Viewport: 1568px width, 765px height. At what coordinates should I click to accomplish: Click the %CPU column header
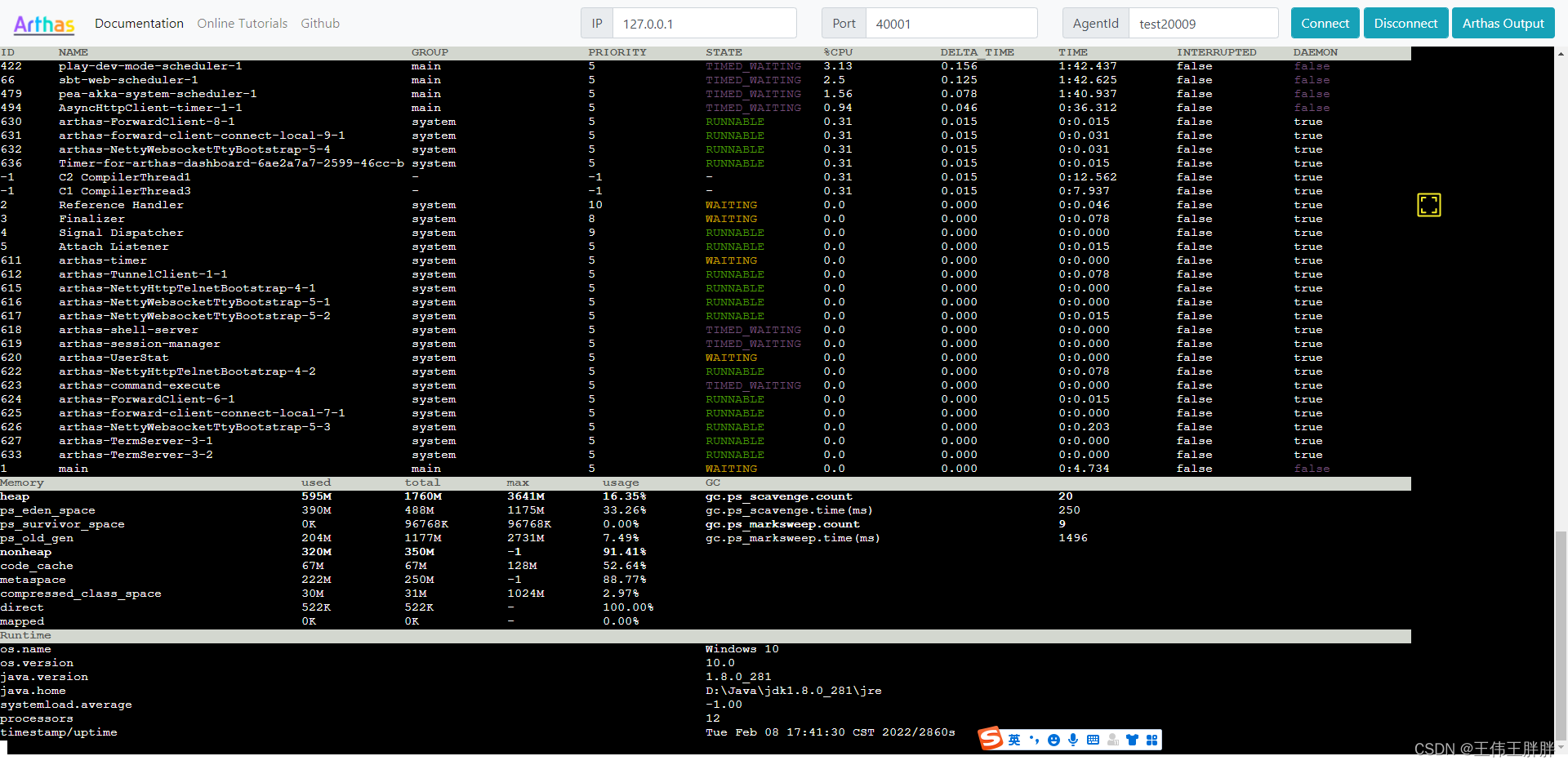(x=838, y=52)
